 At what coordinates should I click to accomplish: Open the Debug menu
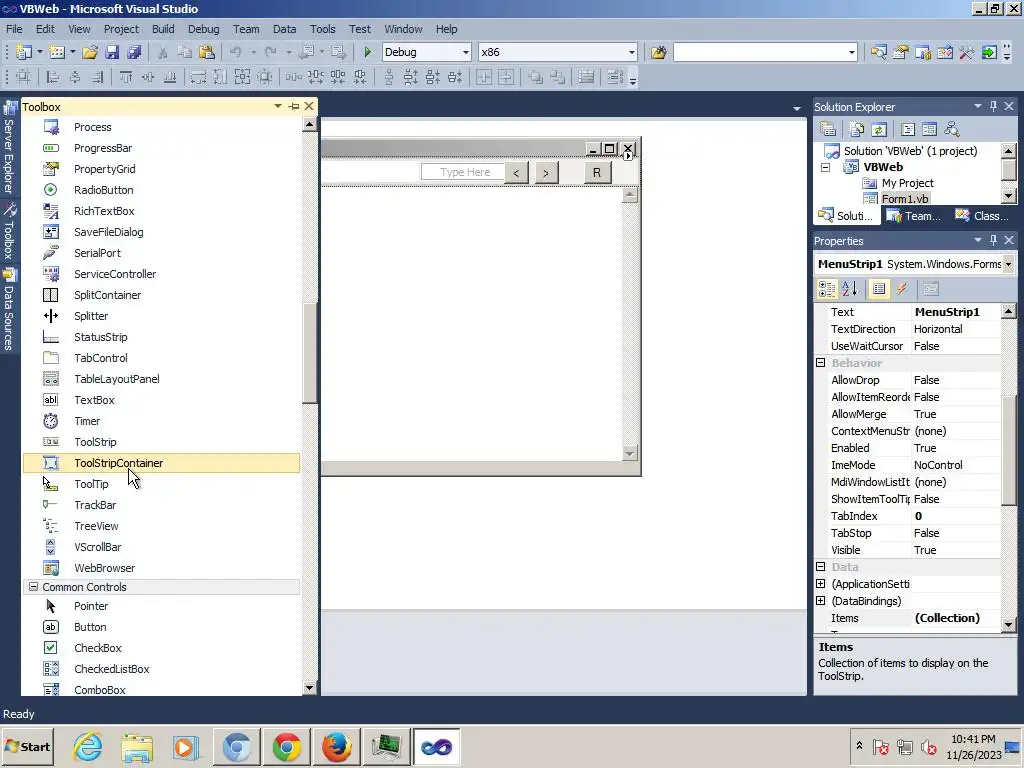tap(203, 29)
